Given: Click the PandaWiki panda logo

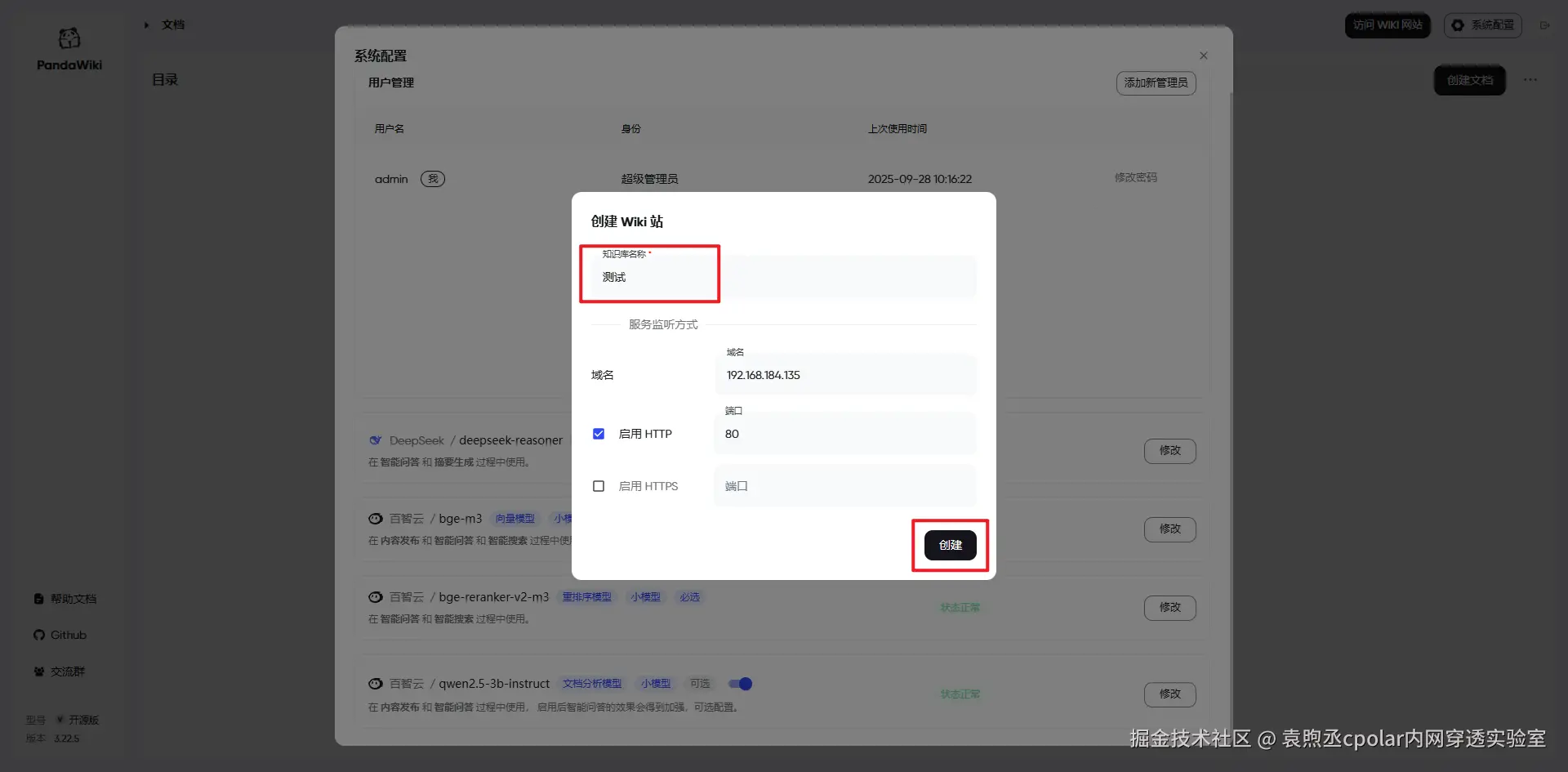Looking at the screenshot, I should click(69, 38).
